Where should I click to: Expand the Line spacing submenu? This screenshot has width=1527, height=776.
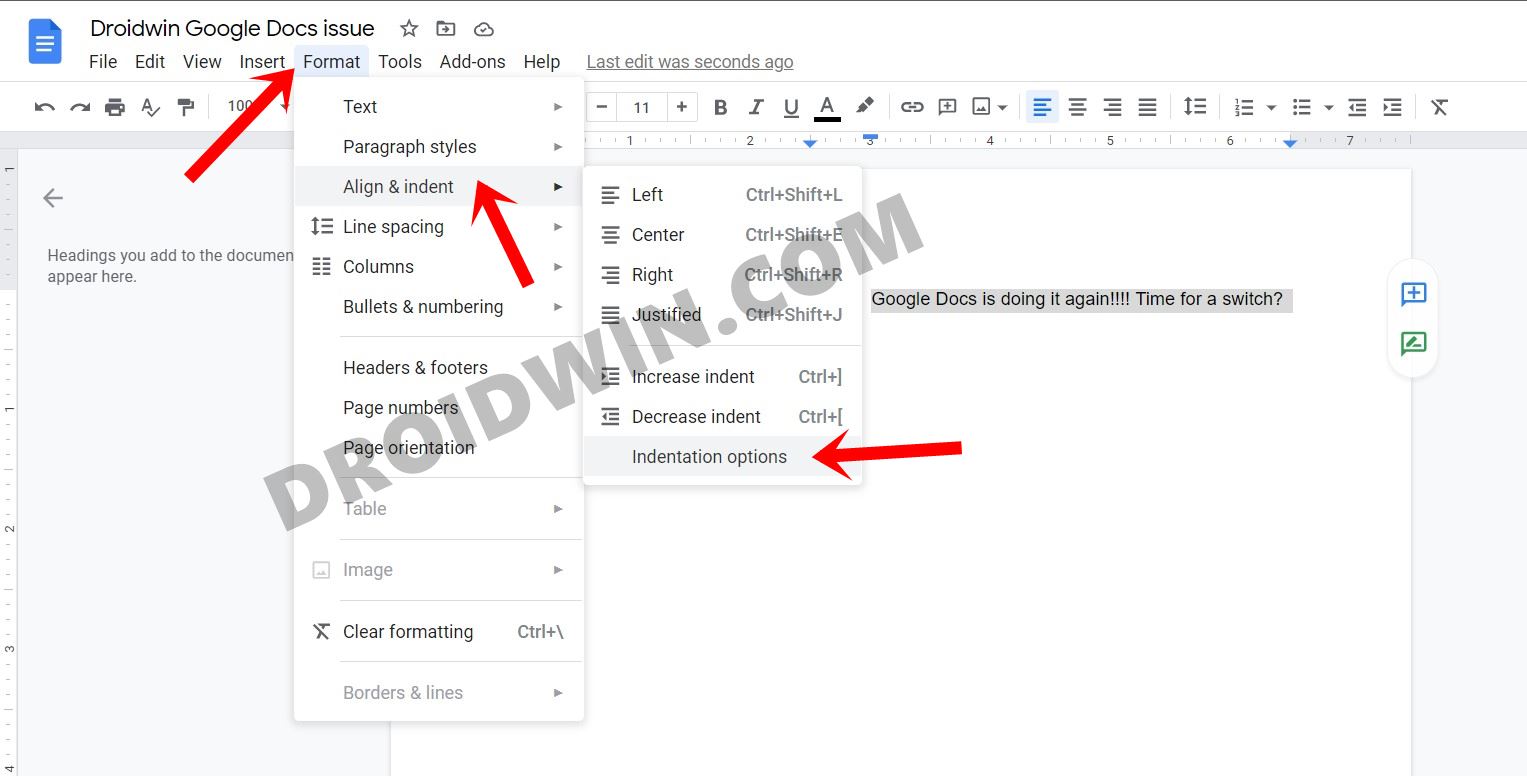439,227
